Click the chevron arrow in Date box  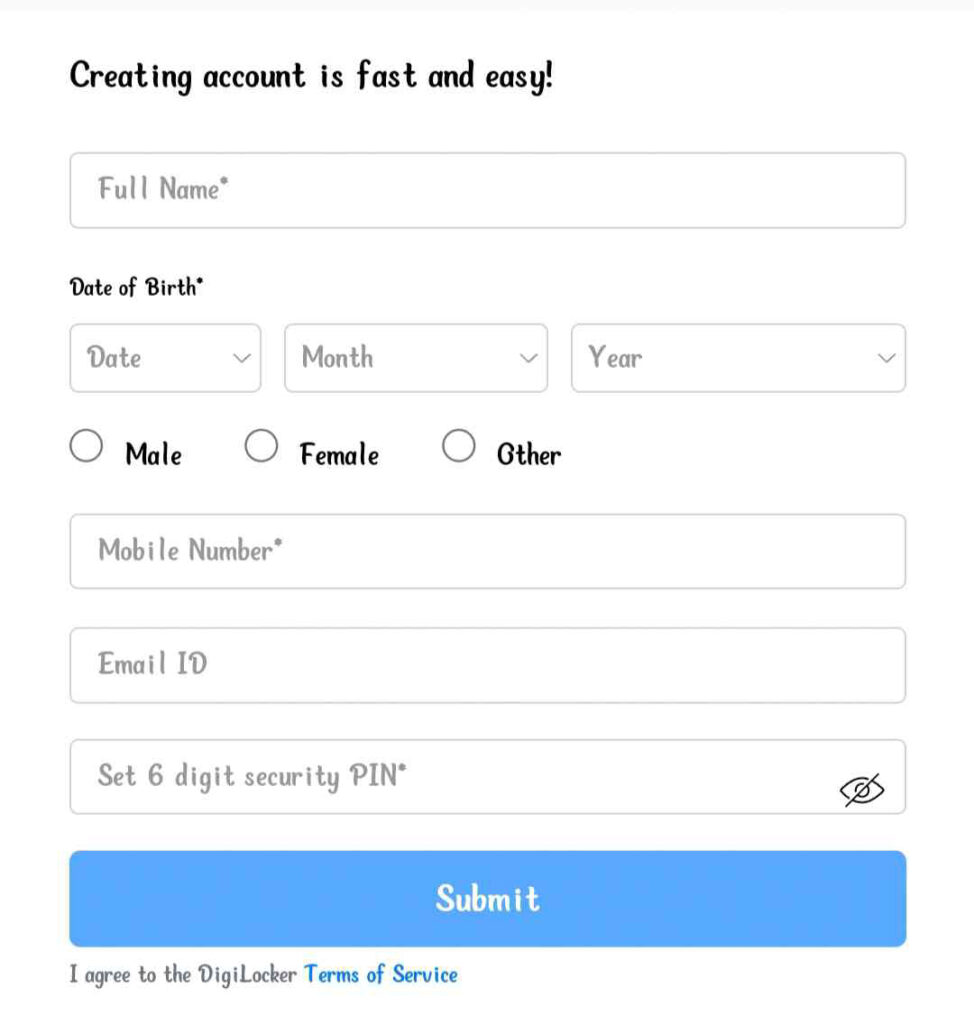(x=240, y=358)
